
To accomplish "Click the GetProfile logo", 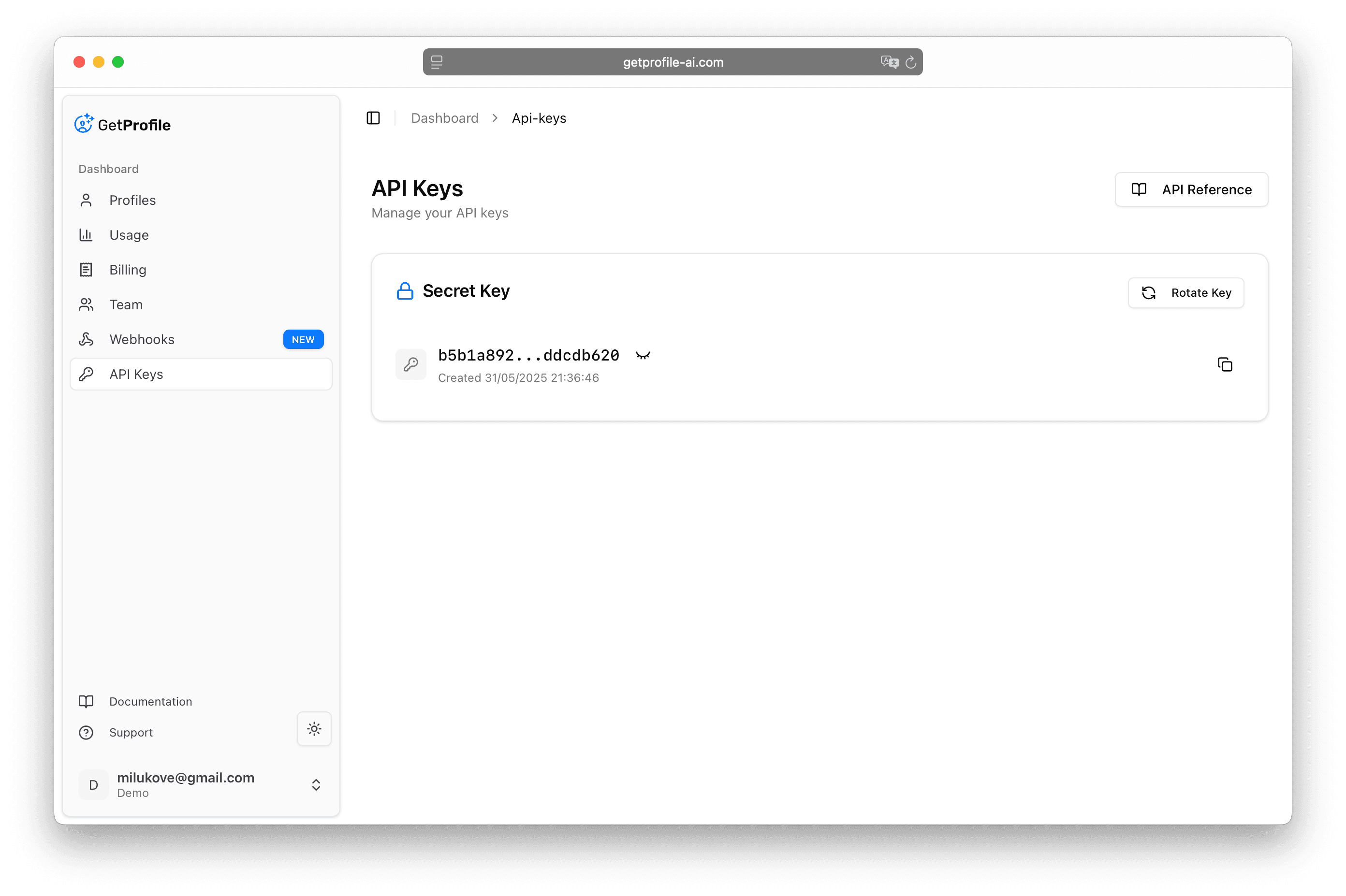I will click(123, 124).
